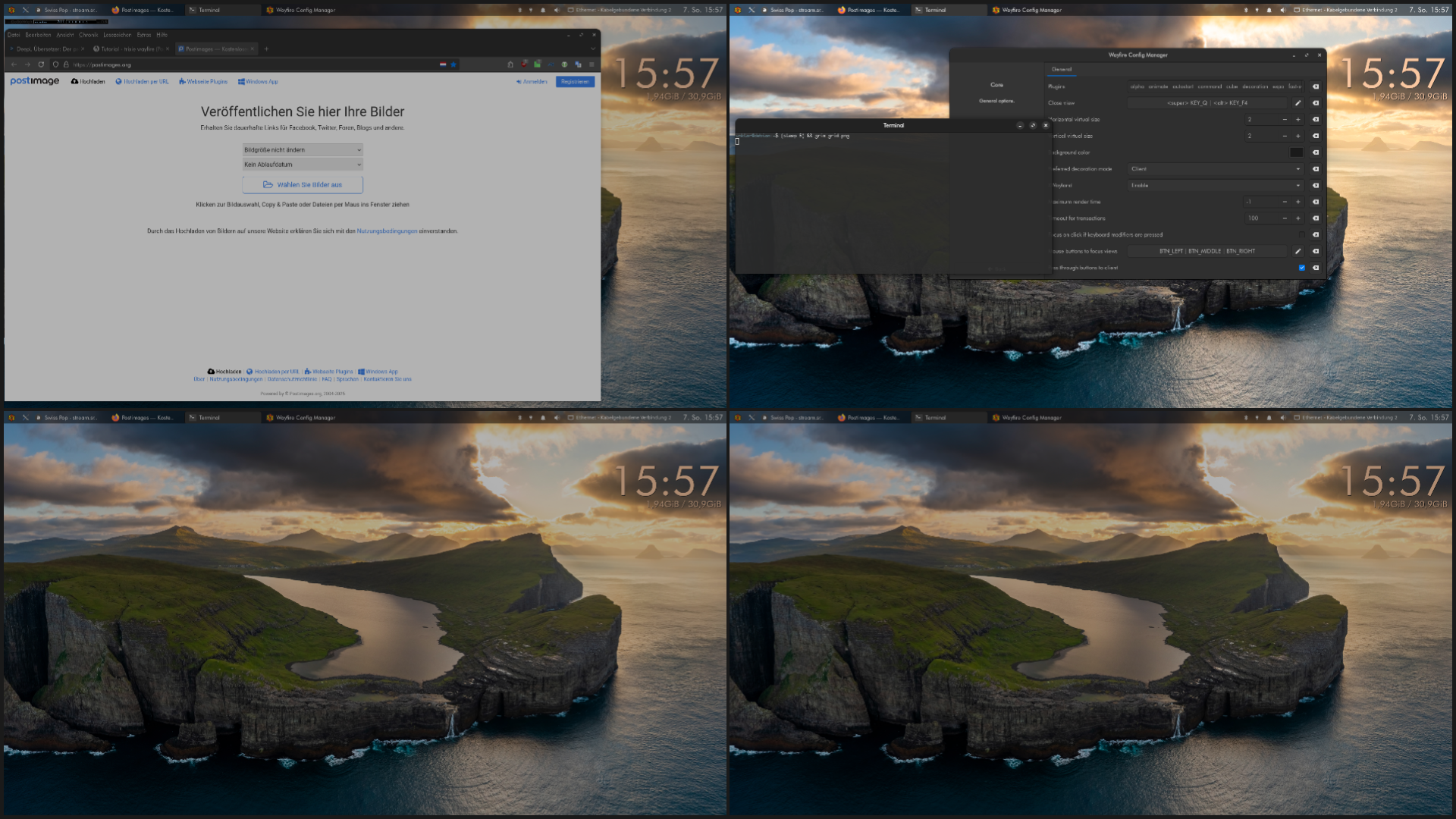Open the preferred decoration mode dropdown

tap(1215, 169)
